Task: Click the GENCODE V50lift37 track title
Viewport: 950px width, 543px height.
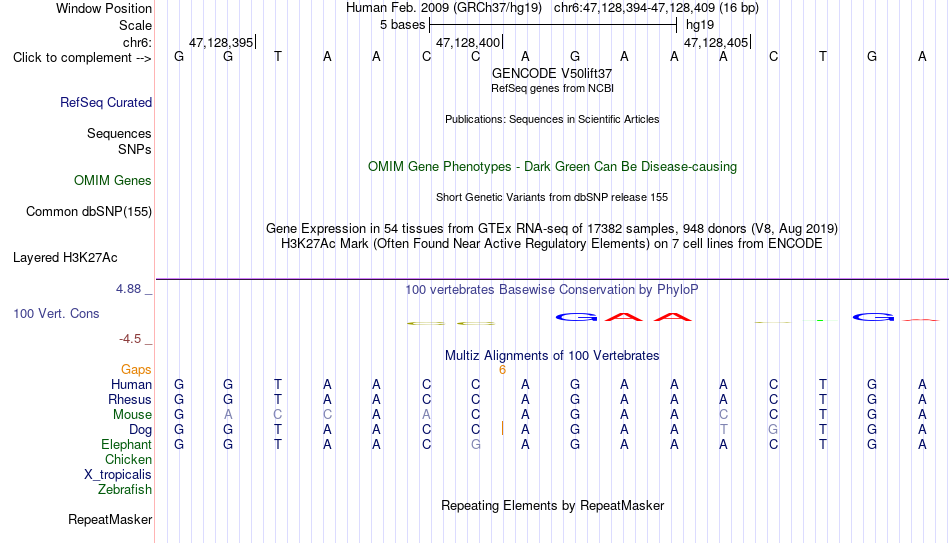Action: click(552, 73)
